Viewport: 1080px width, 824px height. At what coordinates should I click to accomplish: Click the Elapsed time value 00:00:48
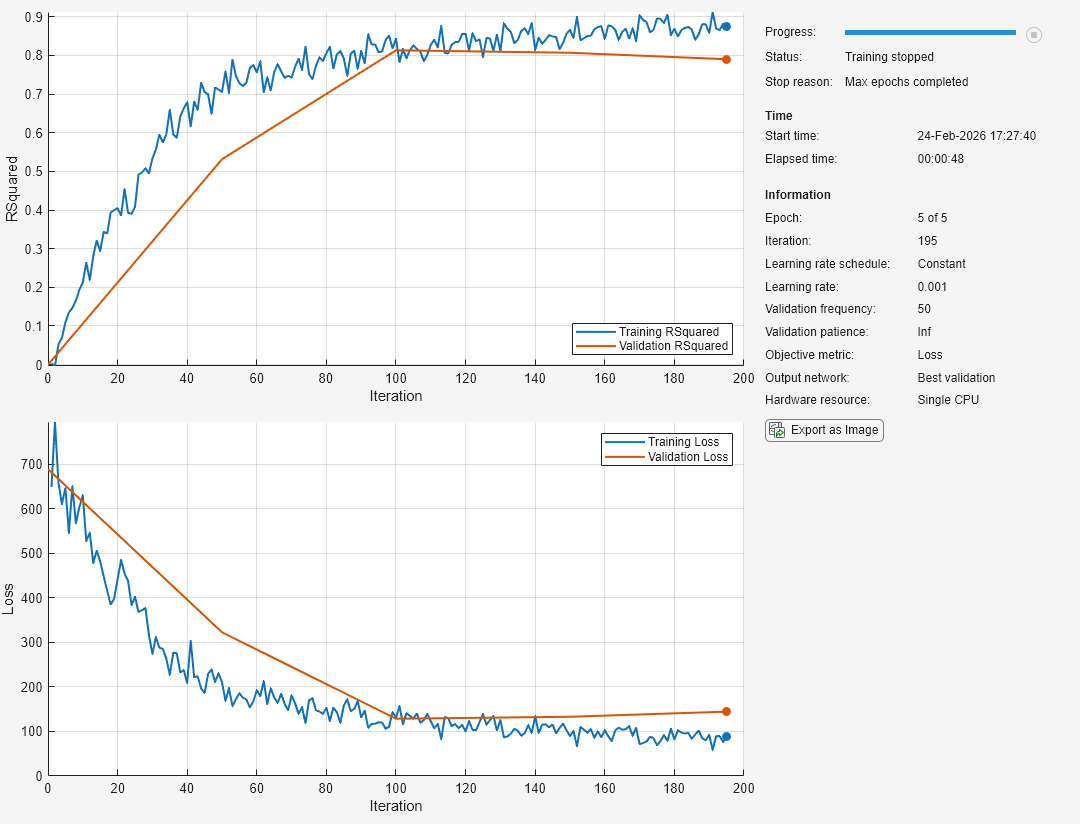(x=940, y=159)
